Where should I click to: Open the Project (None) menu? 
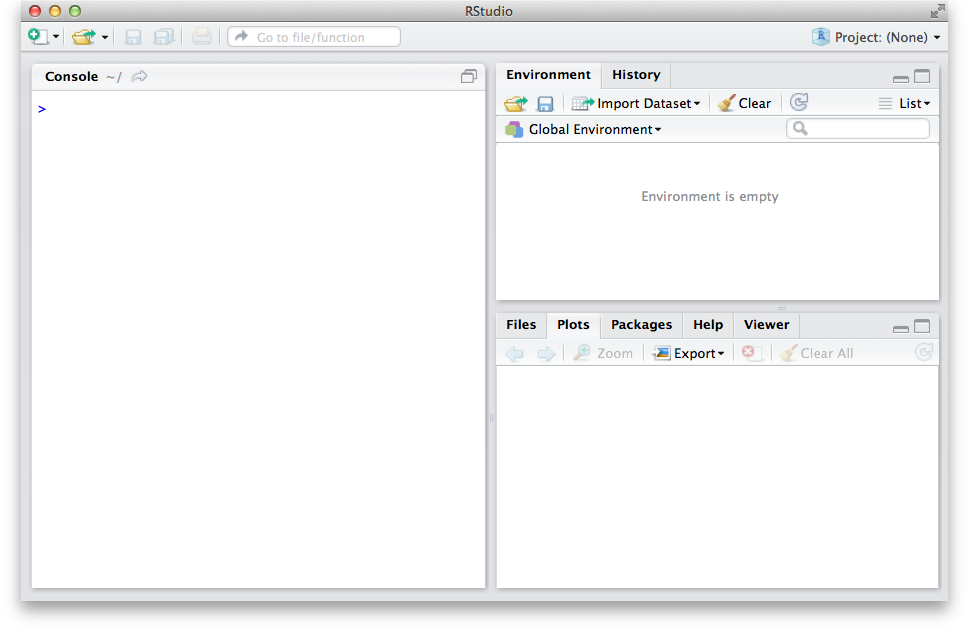pyautogui.click(x=877, y=37)
